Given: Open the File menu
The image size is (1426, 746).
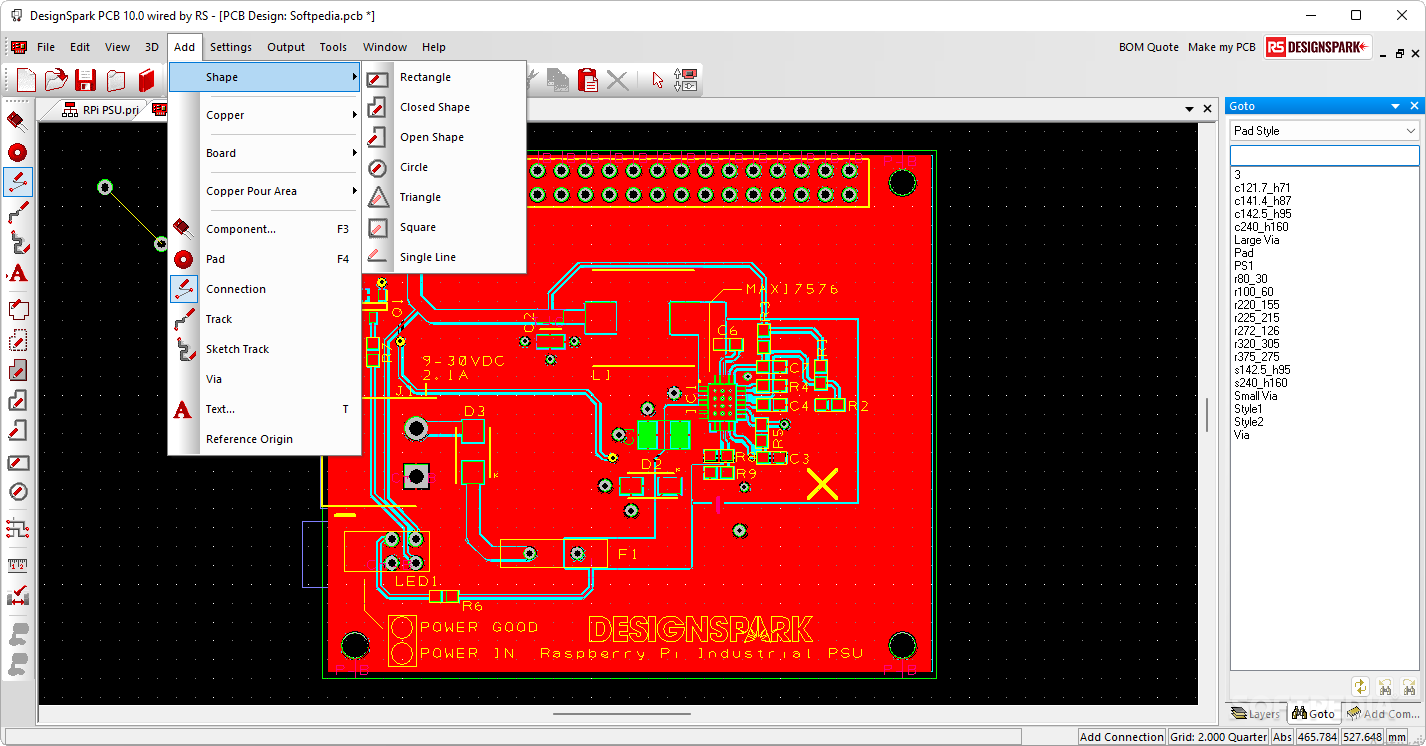Looking at the screenshot, I should (x=46, y=47).
